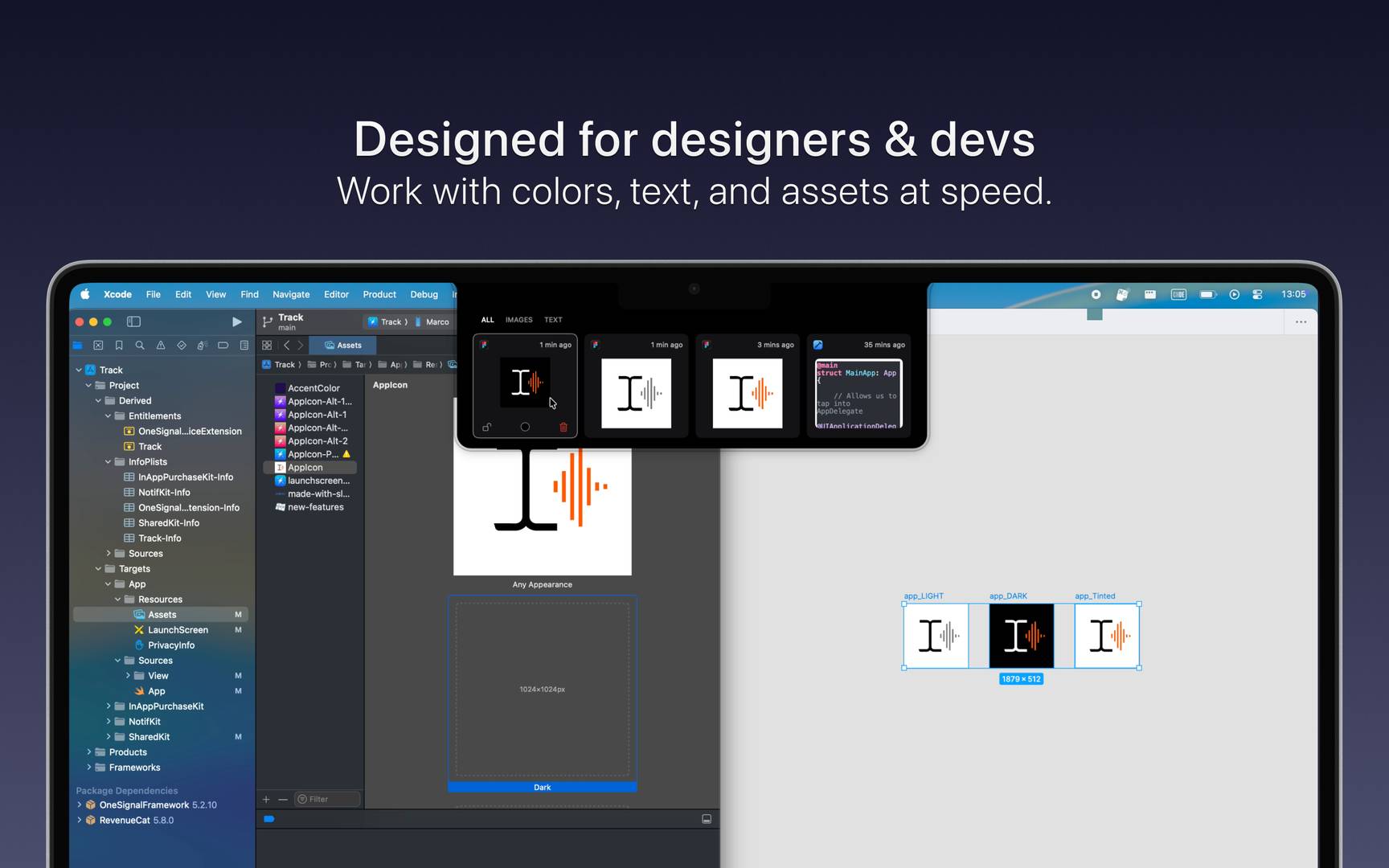Open the Issue navigator warning icon

tap(161, 346)
